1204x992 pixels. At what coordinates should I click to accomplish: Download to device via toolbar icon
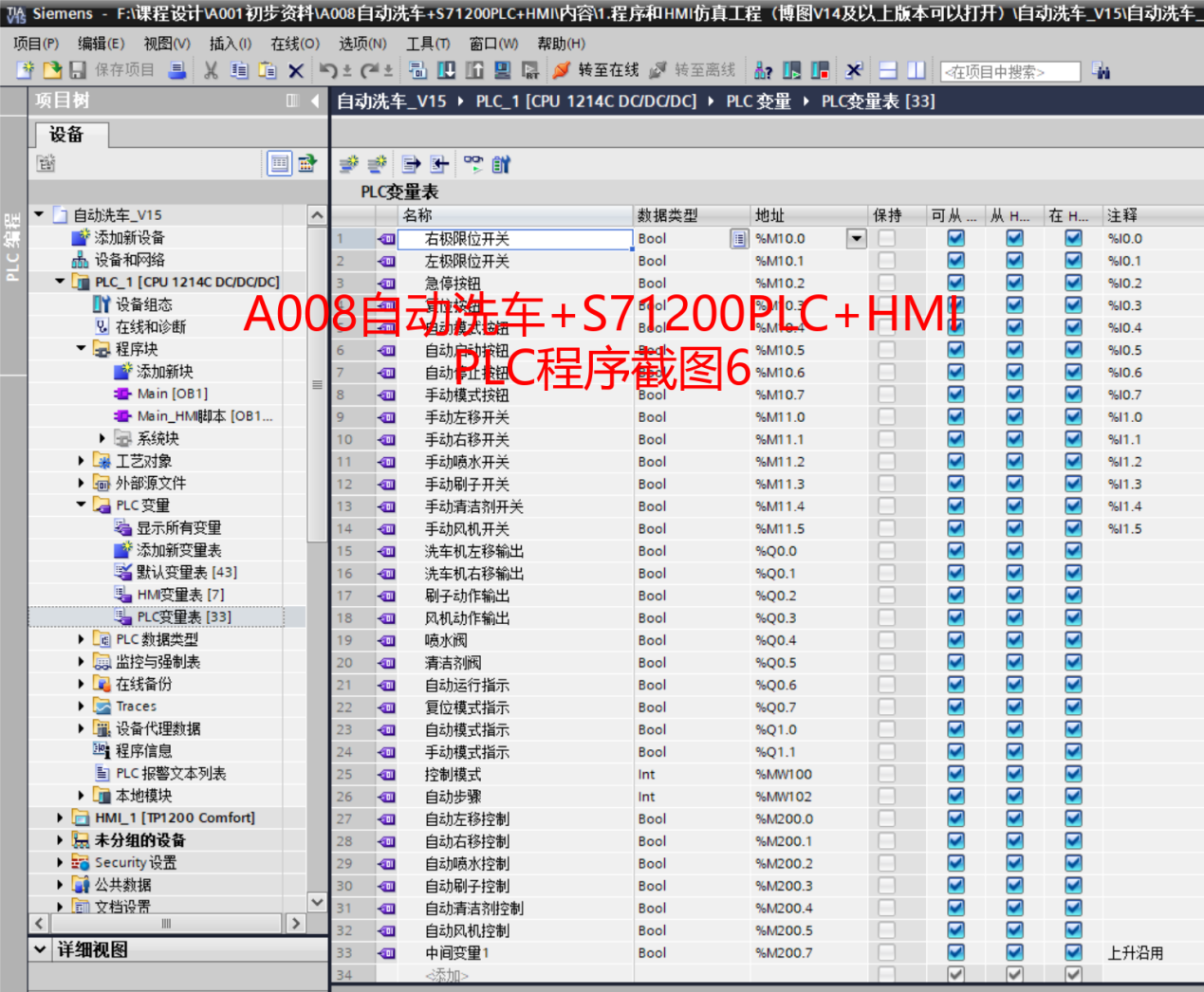tap(446, 70)
